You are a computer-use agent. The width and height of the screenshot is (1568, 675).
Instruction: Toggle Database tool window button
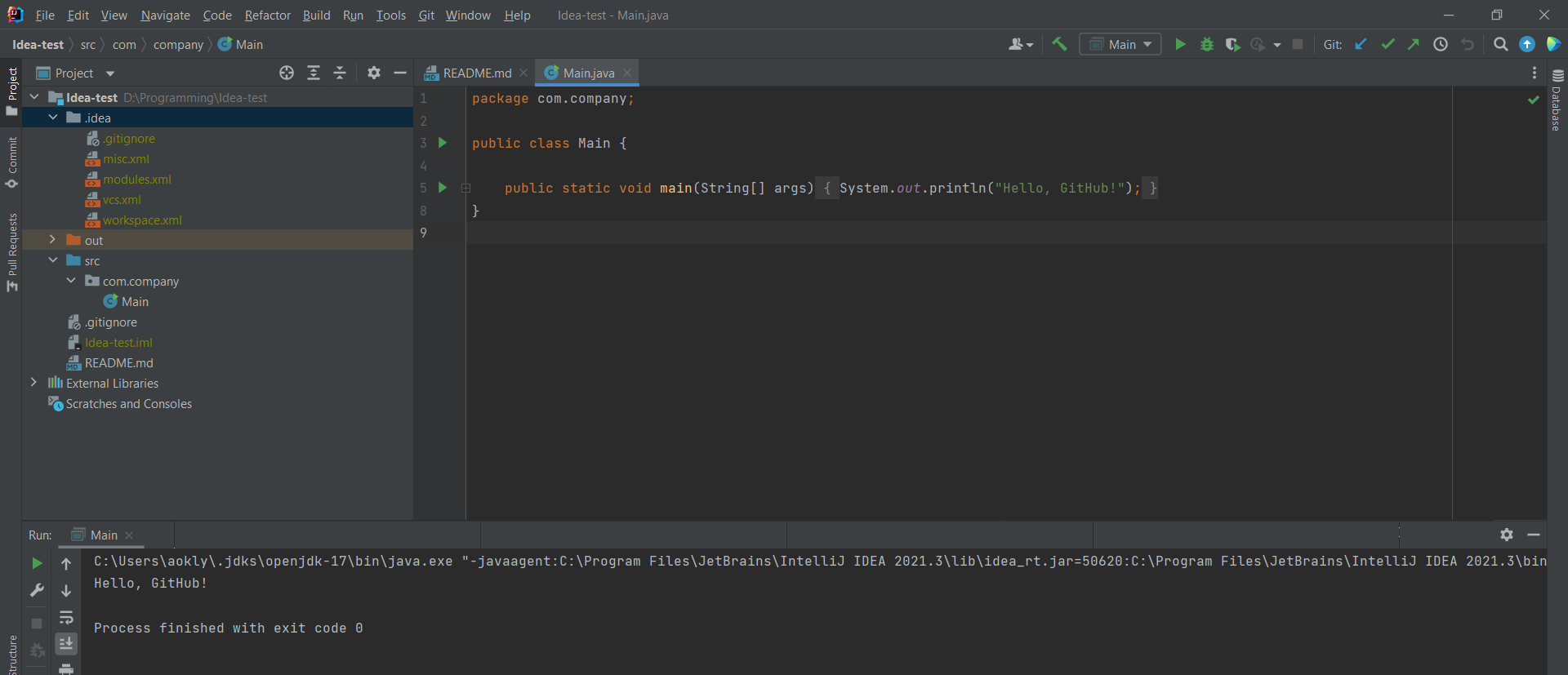[x=1557, y=100]
